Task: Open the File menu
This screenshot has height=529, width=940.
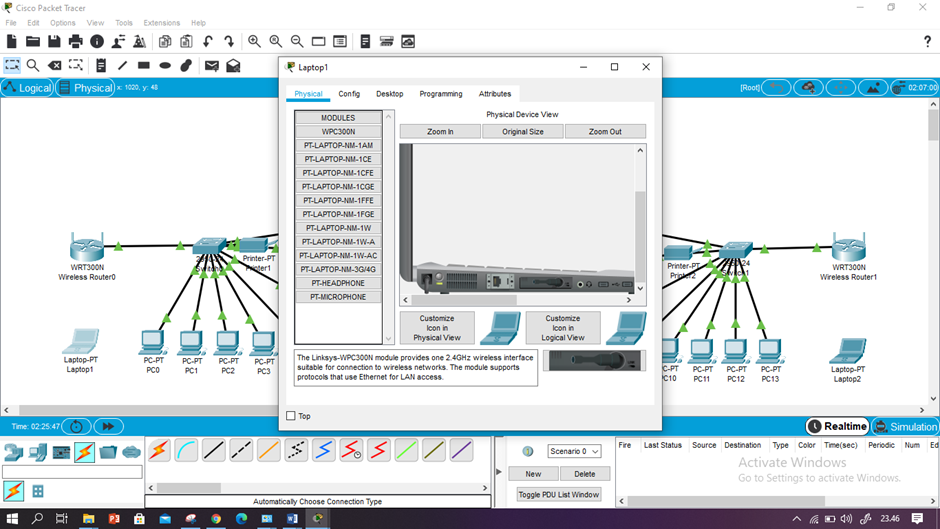Action: [x=11, y=23]
